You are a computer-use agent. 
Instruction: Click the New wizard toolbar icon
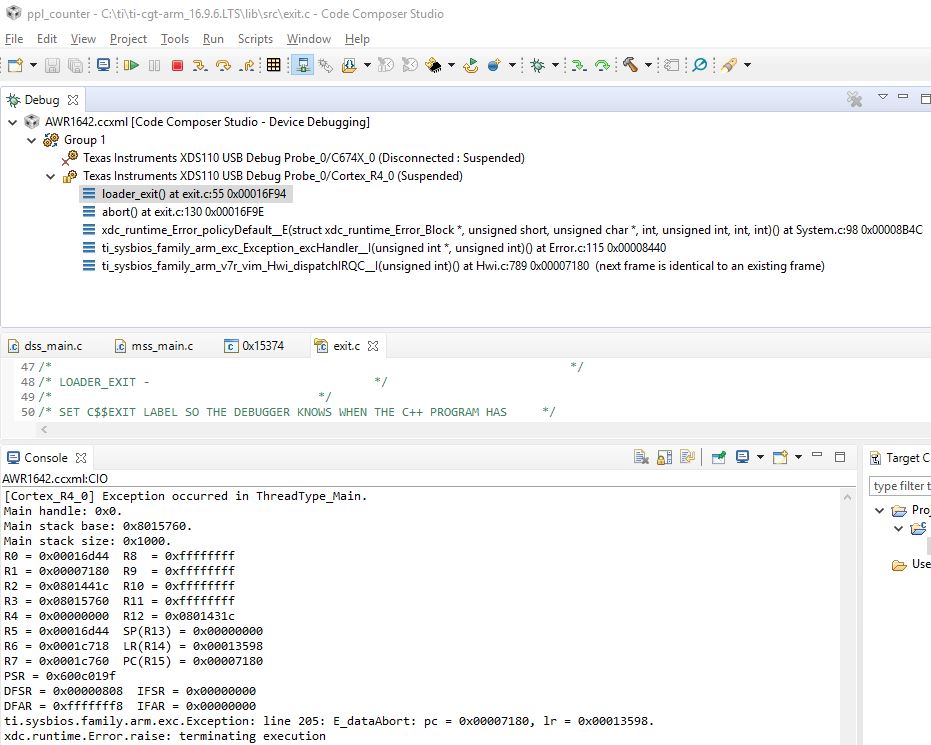pos(15,65)
